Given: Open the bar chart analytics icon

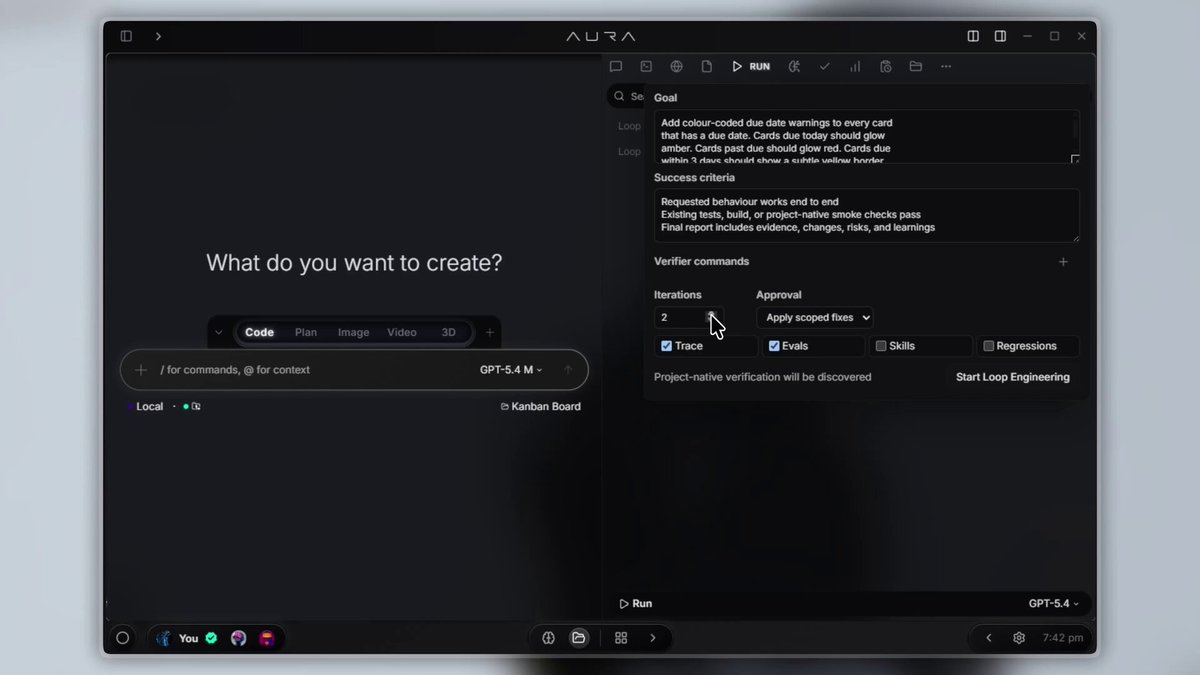Looking at the screenshot, I should tap(855, 66).
